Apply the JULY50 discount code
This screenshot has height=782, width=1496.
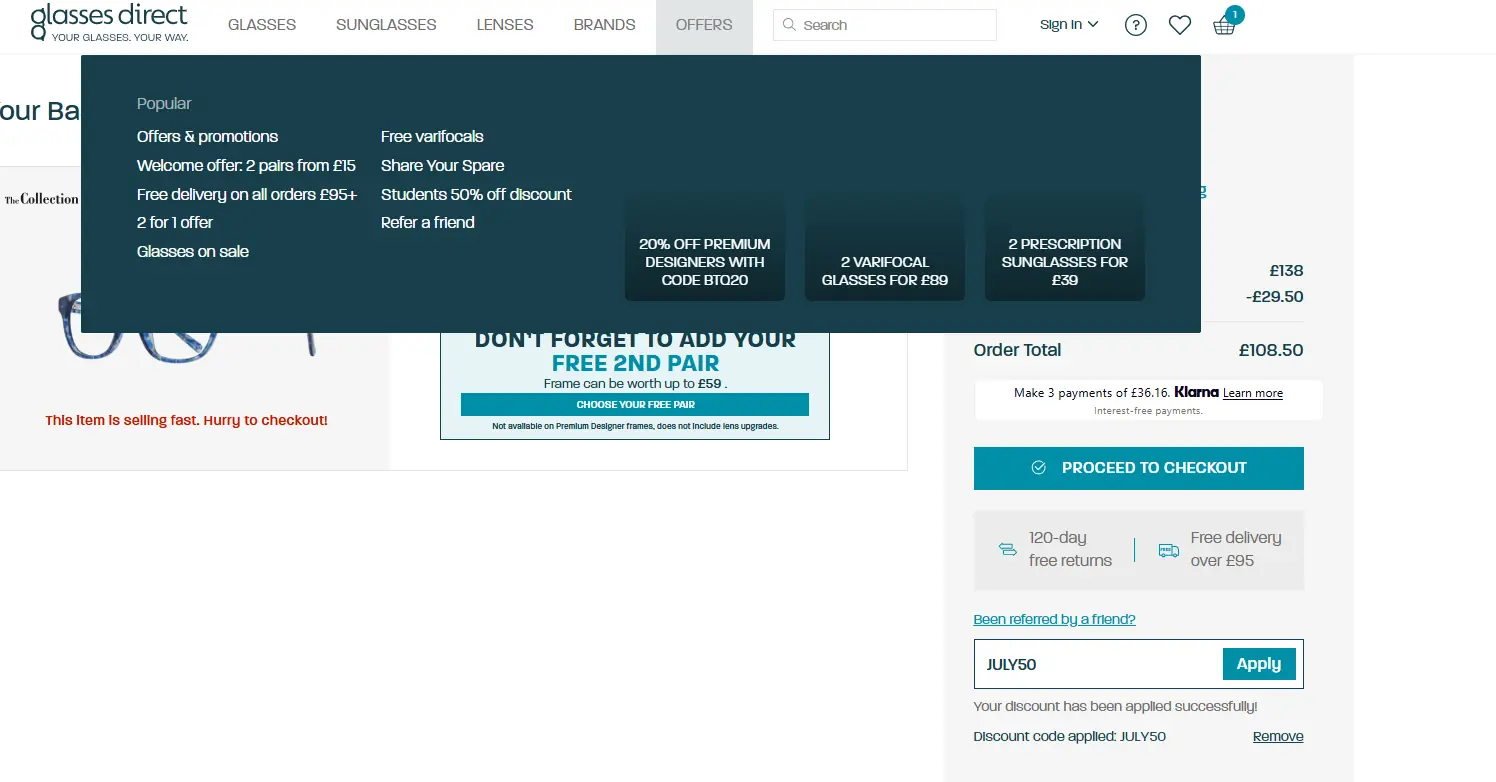(x=1258, y=664)
